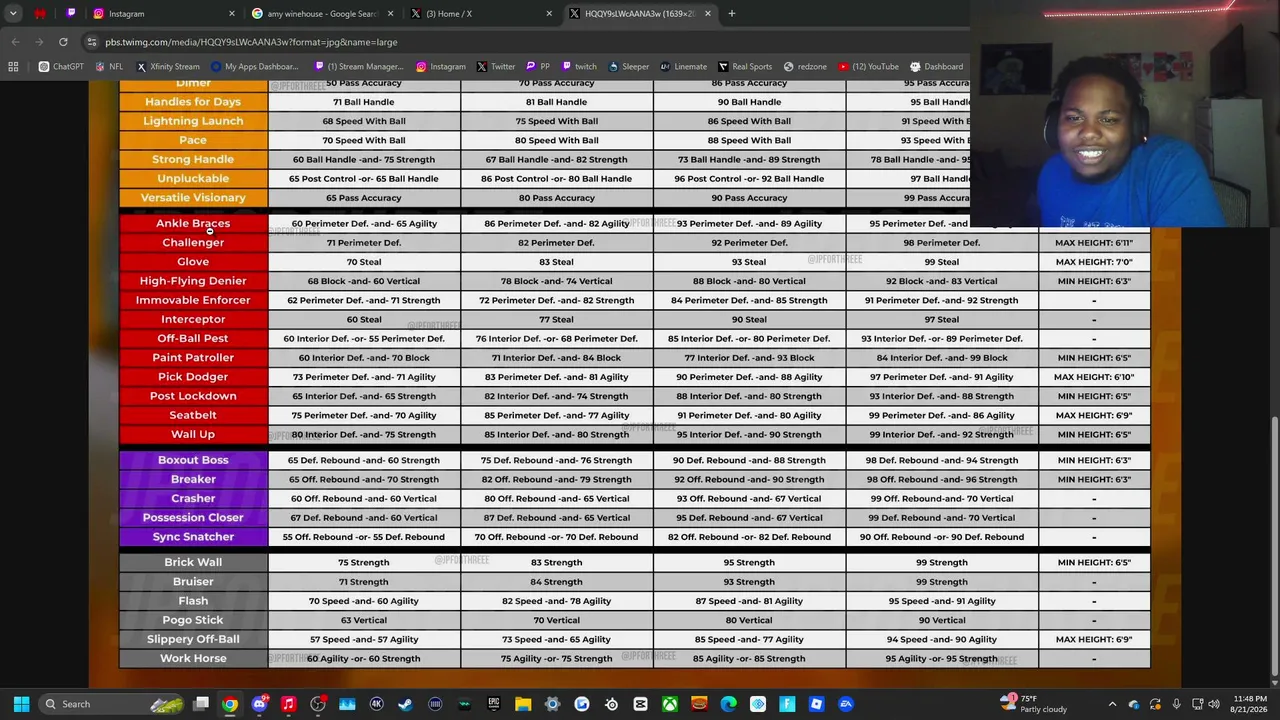
Task: Open the My Apps Dashboard bookmark
Action: pyautogui.click(x=254, y=67)
